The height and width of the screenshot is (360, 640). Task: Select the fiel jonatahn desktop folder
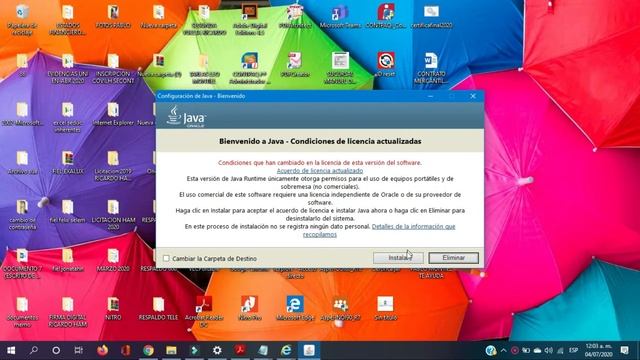[68, 260]
